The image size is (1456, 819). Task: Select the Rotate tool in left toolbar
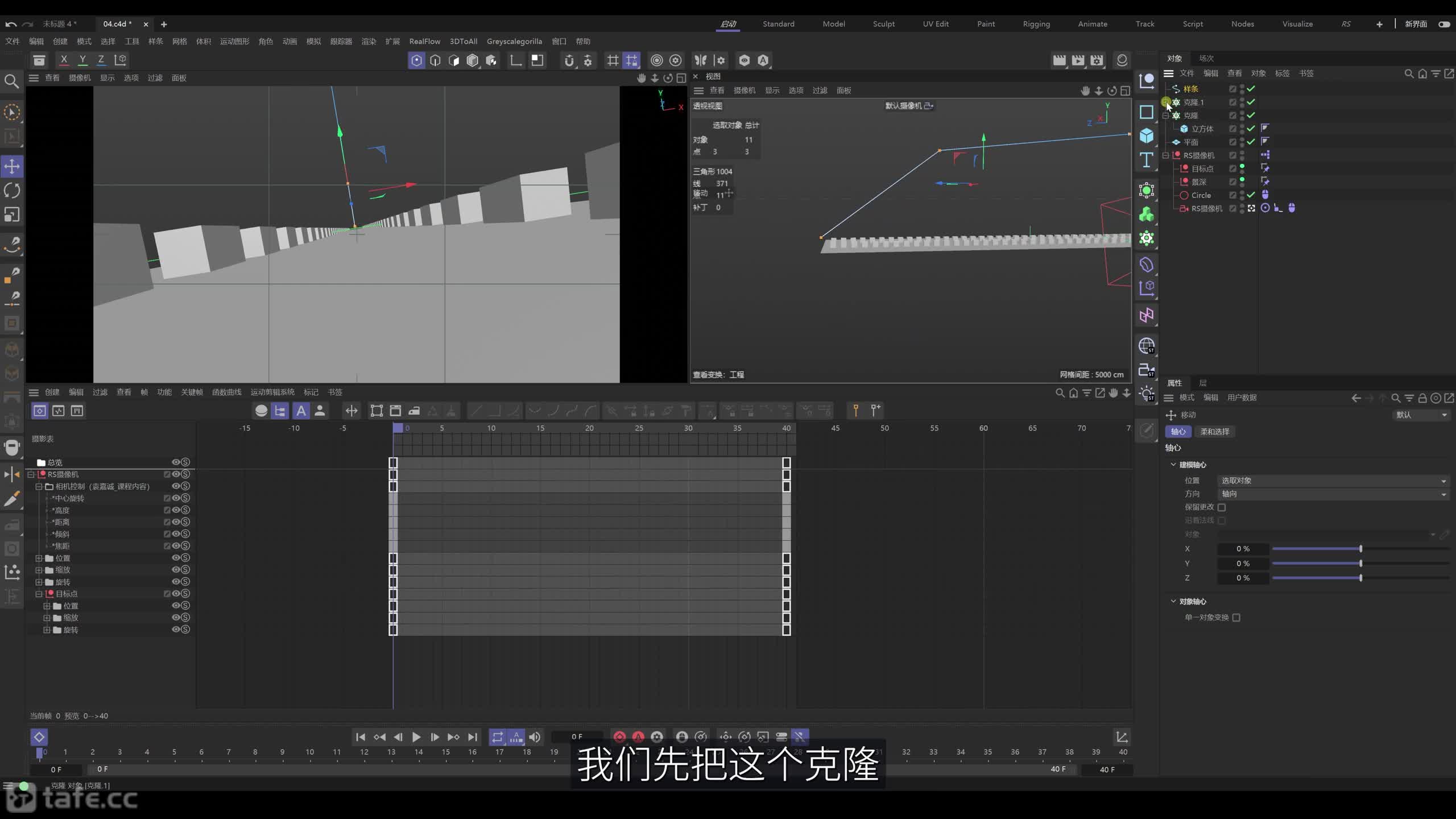pyautogui.click(x=12, y=191)
